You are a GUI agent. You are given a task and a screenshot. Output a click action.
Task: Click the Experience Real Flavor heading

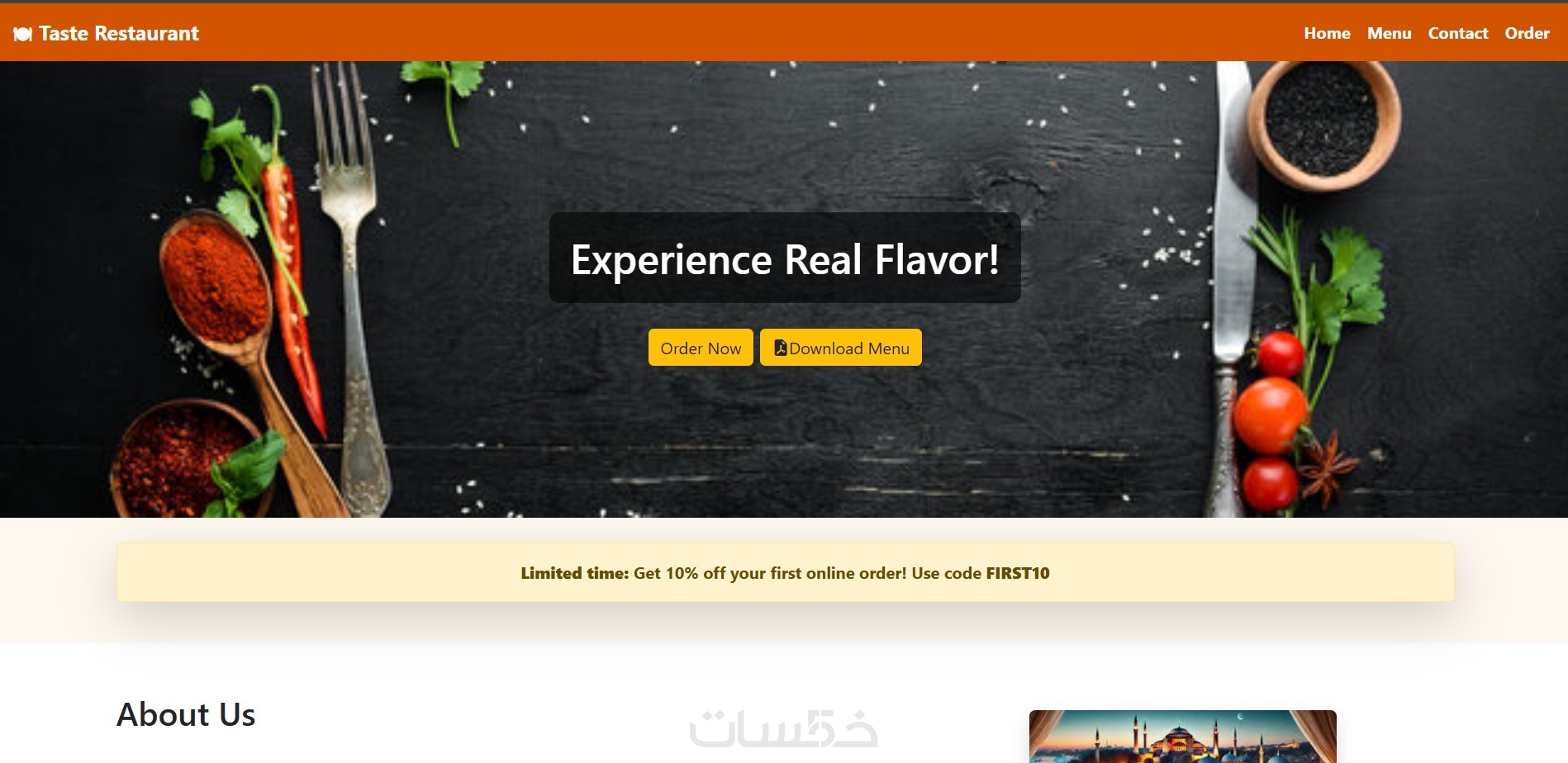coord(785,259)
